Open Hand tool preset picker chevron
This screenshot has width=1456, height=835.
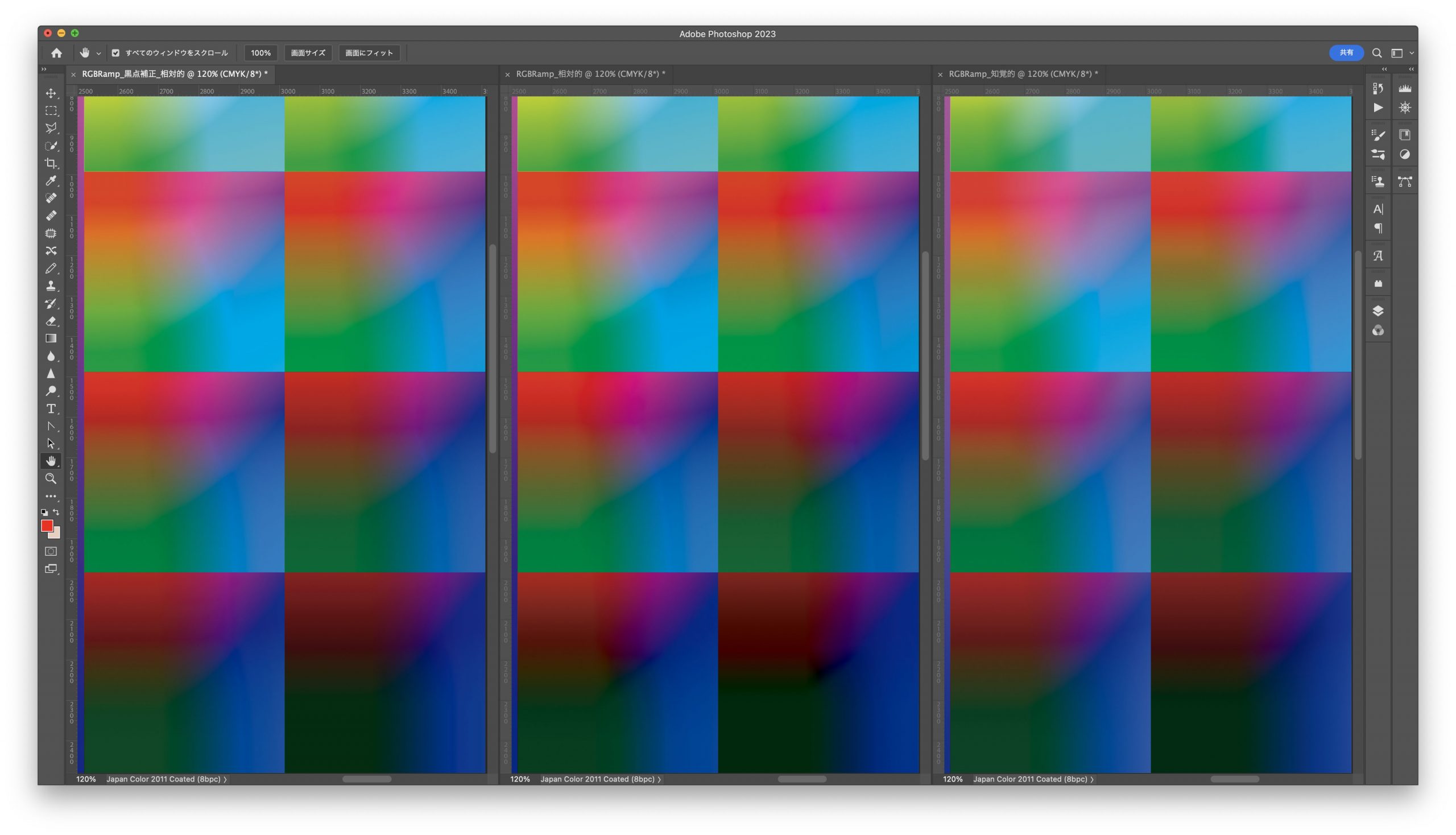[x=98, y=53]
